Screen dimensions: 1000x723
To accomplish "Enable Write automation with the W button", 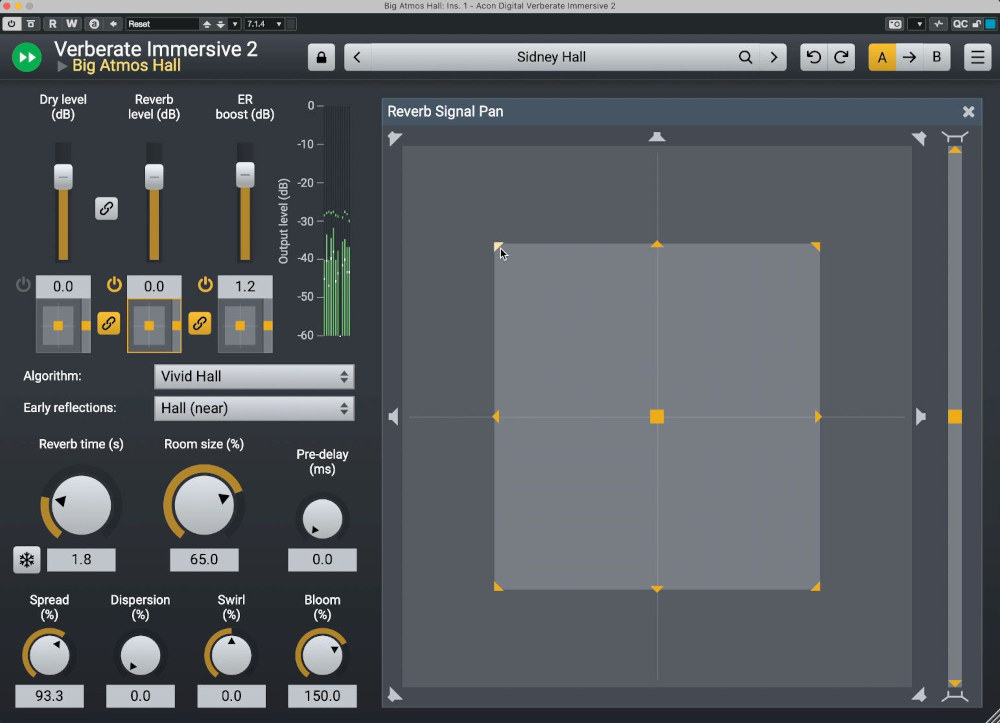I will point(71,22).
